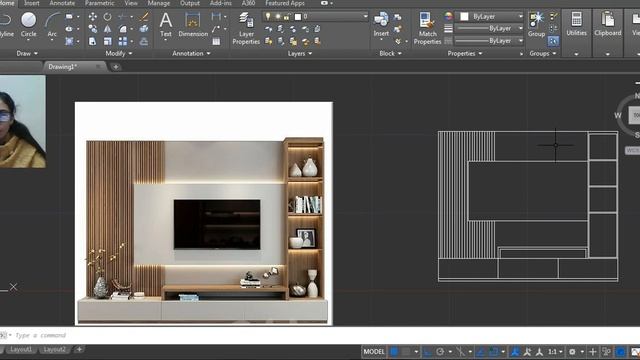Open the lineweight ByLayer dropdown
Image resolution: width=640 pixels, height=360 pixels.
pyautogui.click(x=489, y=29)
